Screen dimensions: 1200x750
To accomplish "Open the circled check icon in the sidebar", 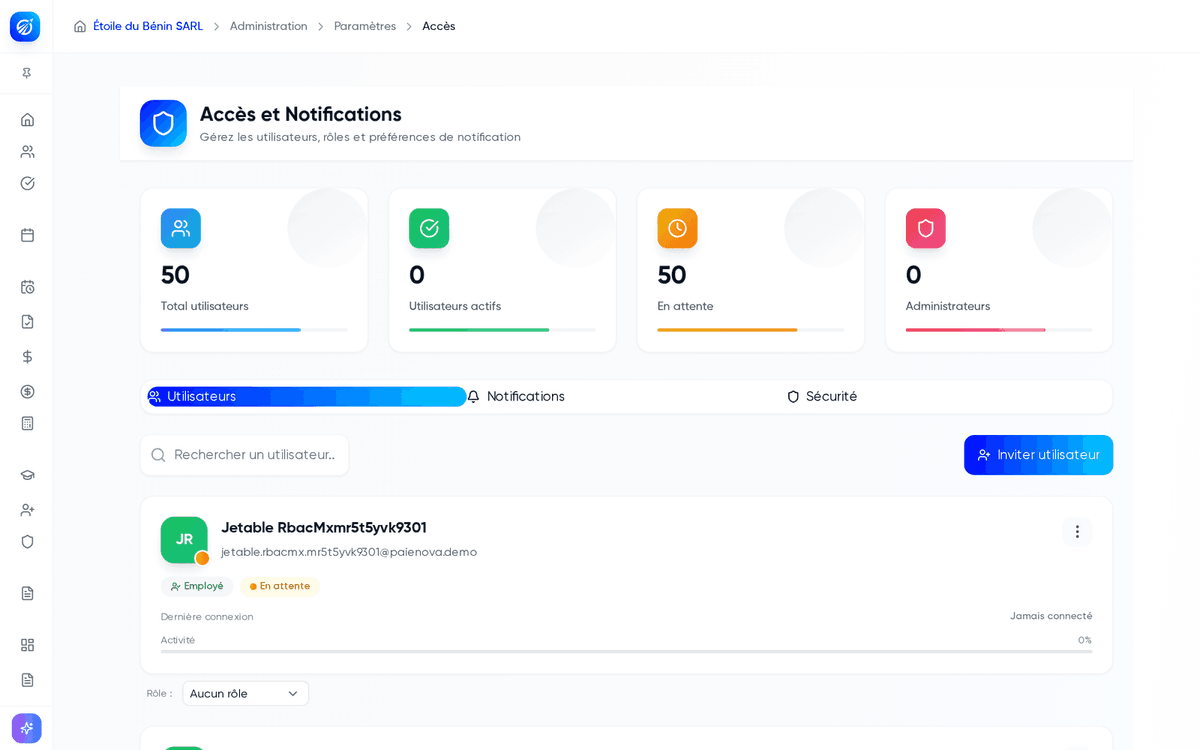I will (27, 183).
